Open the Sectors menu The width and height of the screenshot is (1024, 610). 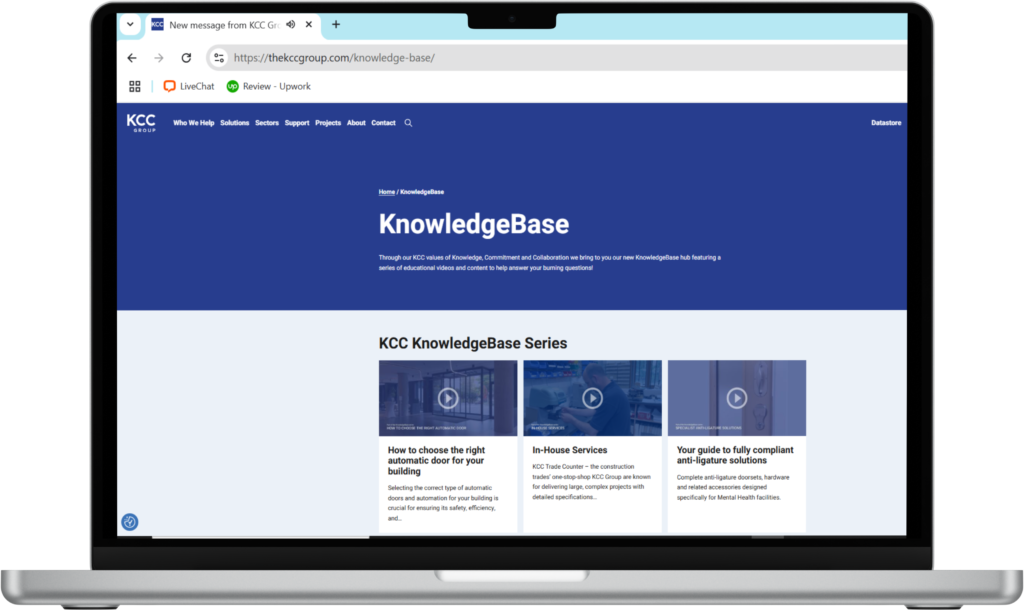click(x=266, y=123)
